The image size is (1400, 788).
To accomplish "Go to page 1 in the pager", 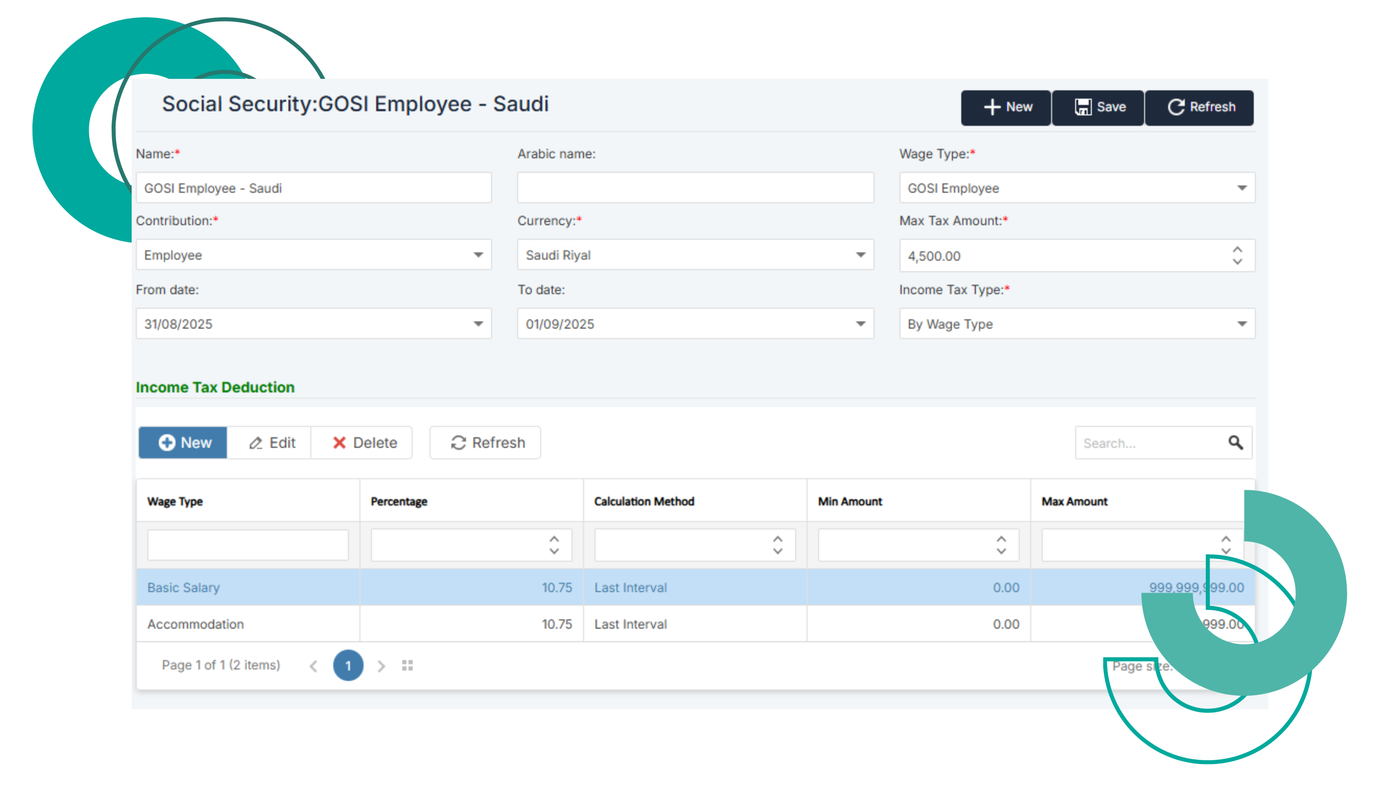I will coord(348,666).
